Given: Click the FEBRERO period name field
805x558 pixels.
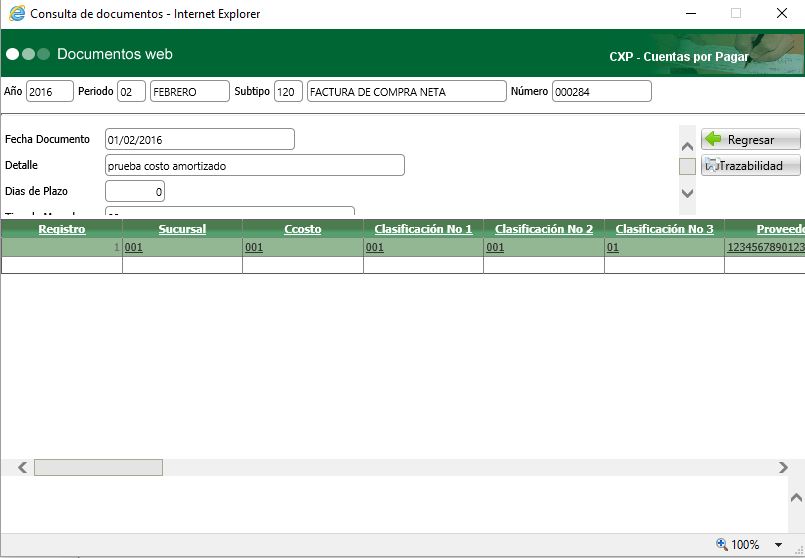Looking at the screenshot, I should pos(190,91).
